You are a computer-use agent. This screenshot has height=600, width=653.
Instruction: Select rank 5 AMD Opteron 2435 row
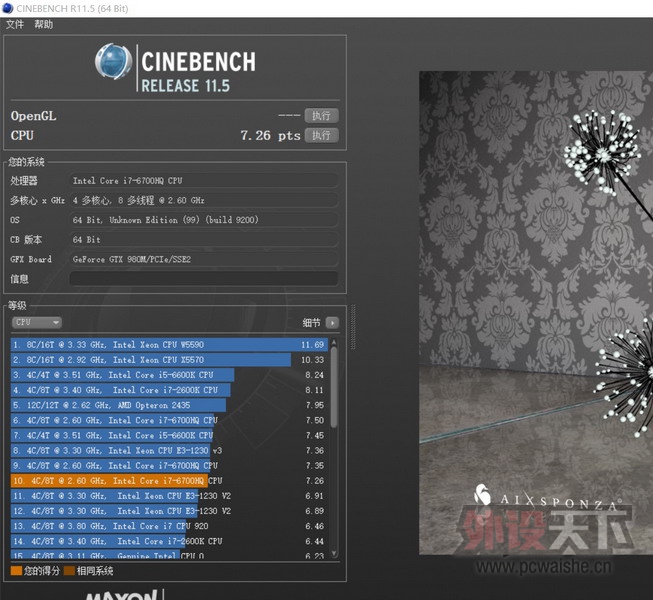pos(169,405)
